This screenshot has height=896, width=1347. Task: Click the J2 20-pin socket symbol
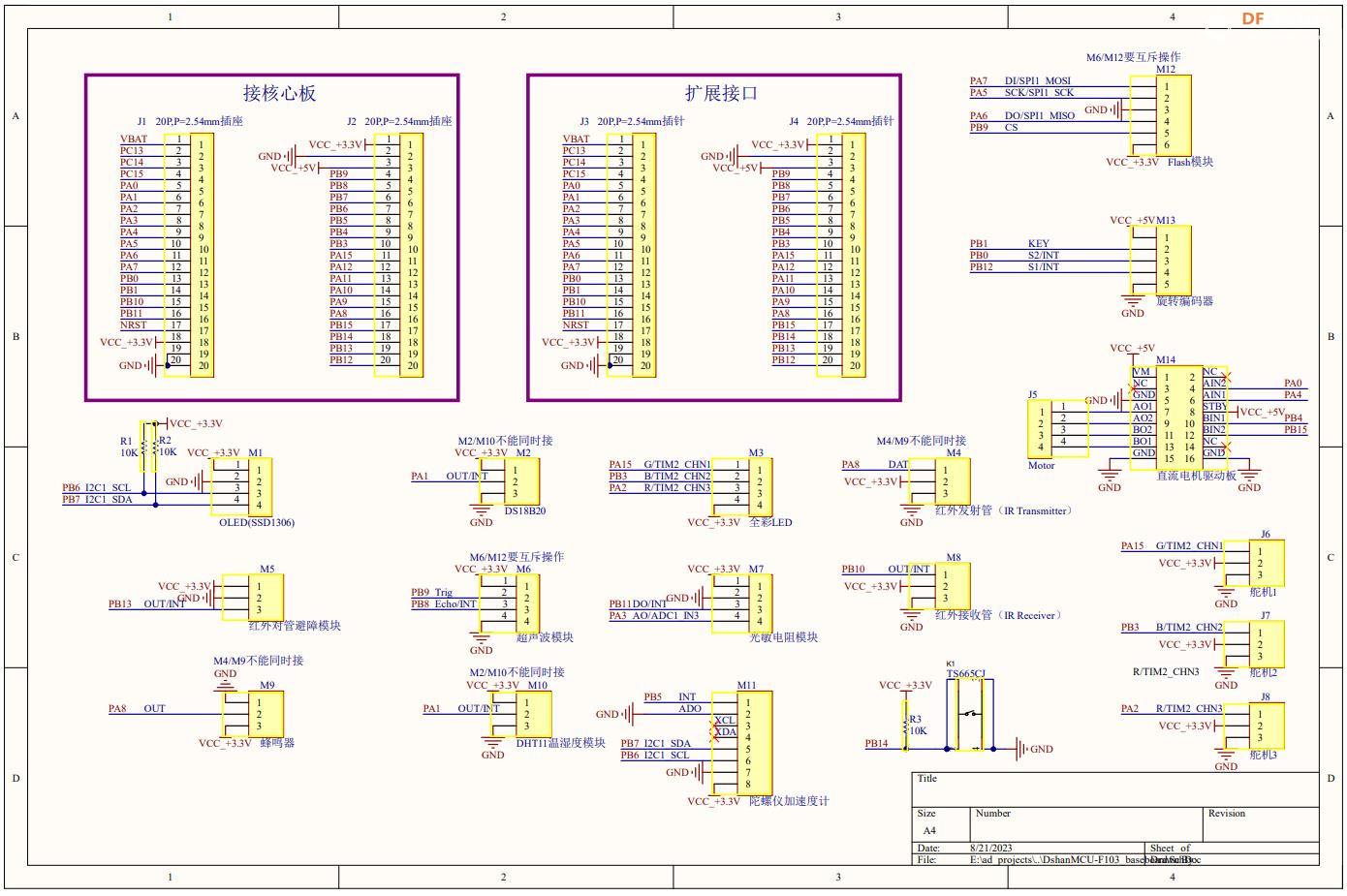pos(399,255)
